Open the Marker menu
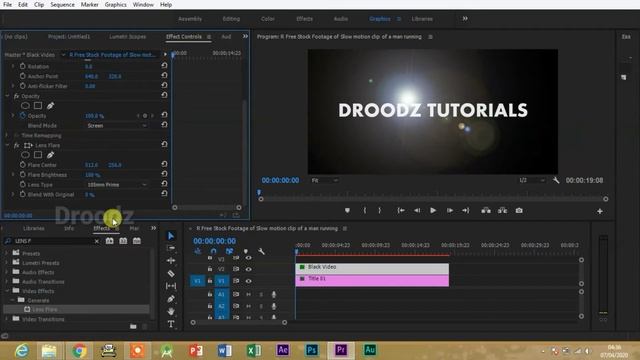Image resolution: width=640 pixels, height=360 pixels. point(89,4)
